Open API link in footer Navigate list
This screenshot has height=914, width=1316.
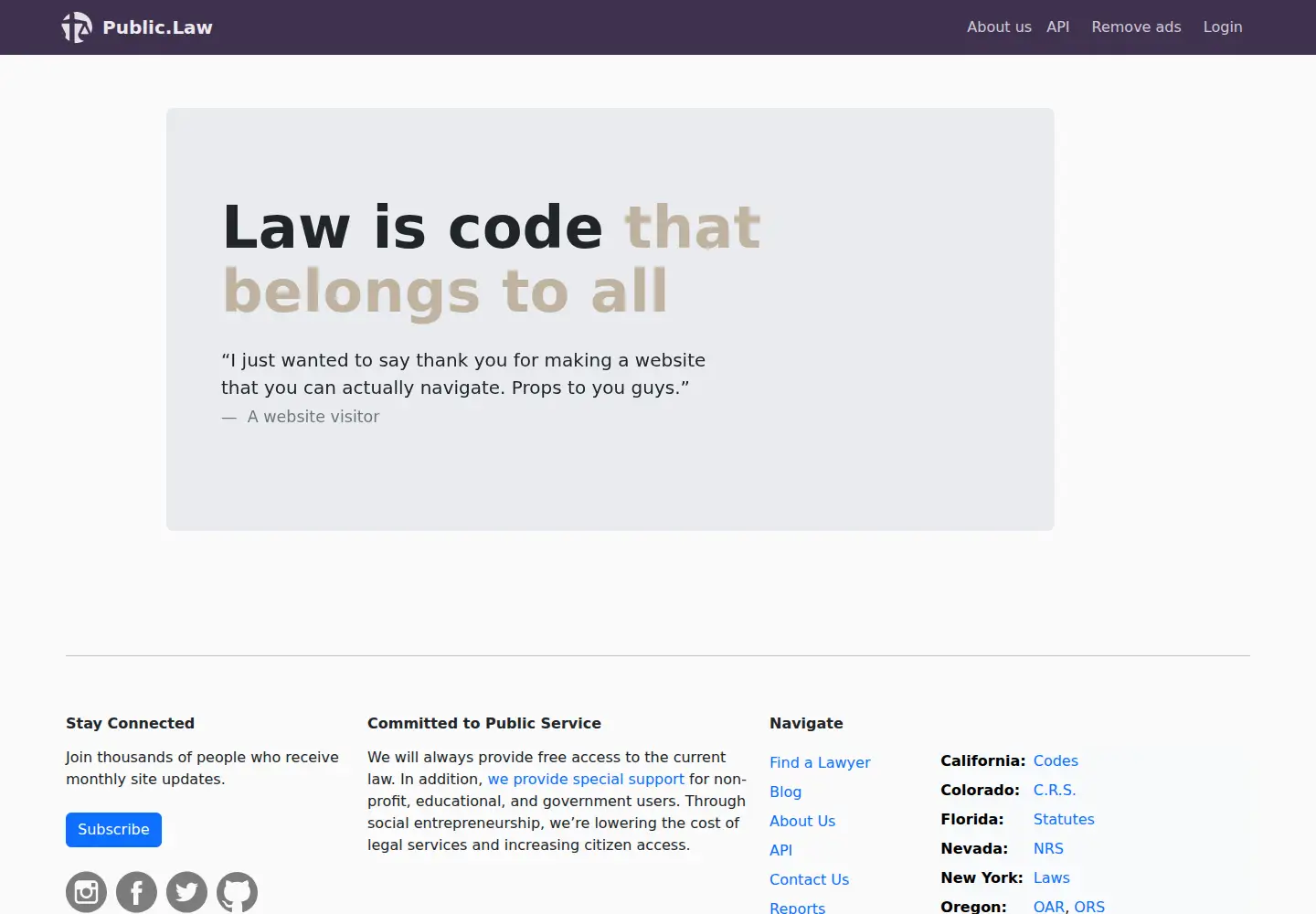(x=780, y=850)
